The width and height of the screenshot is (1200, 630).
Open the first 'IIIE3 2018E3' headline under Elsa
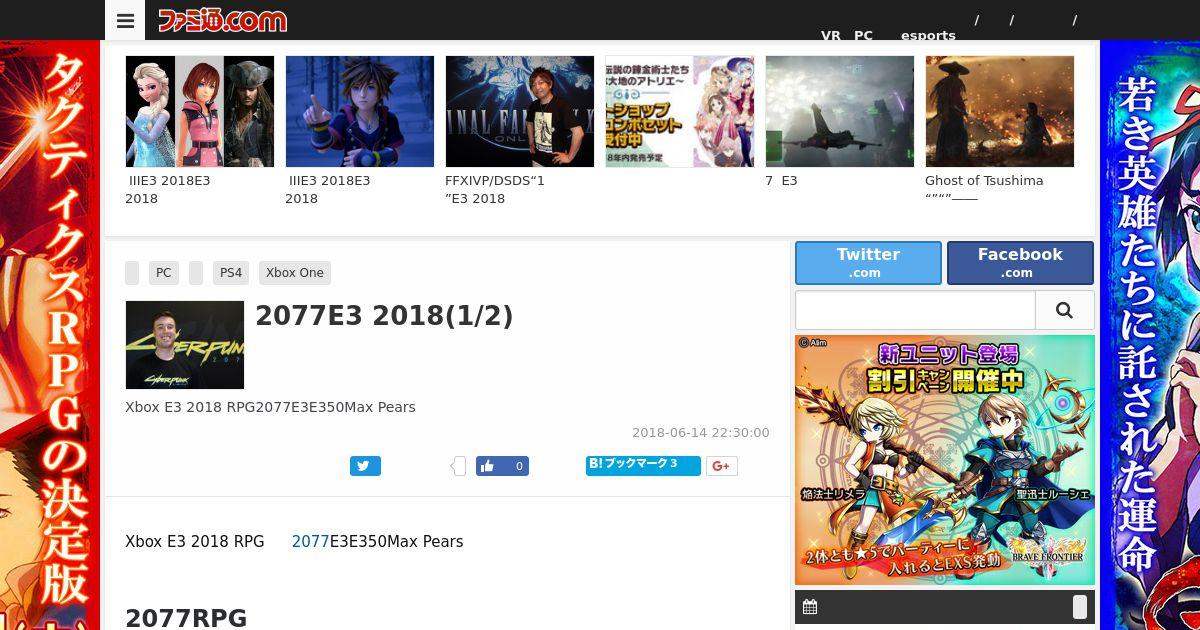coord(168,189)
